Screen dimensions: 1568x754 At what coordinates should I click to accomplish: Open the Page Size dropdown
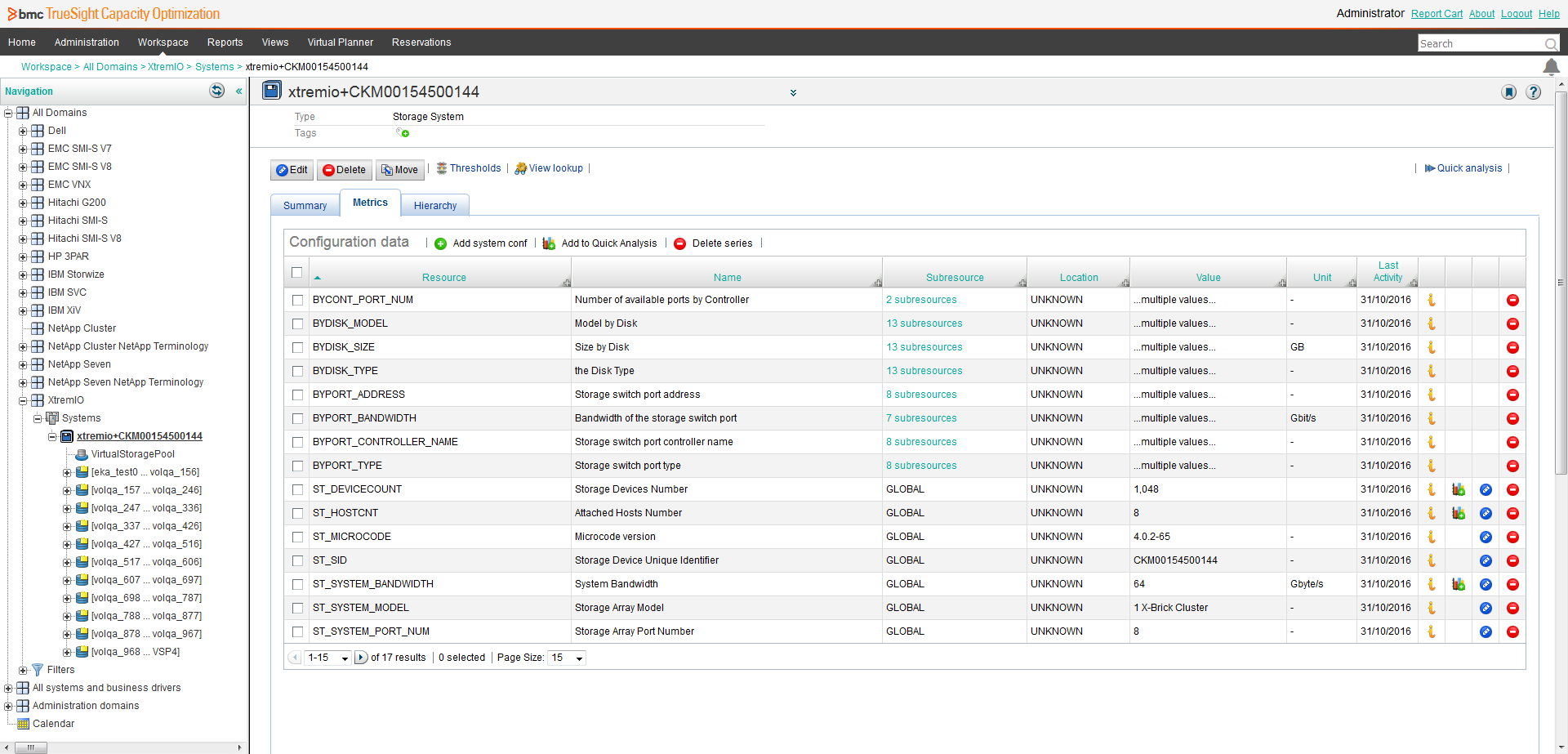click(568, 658)
